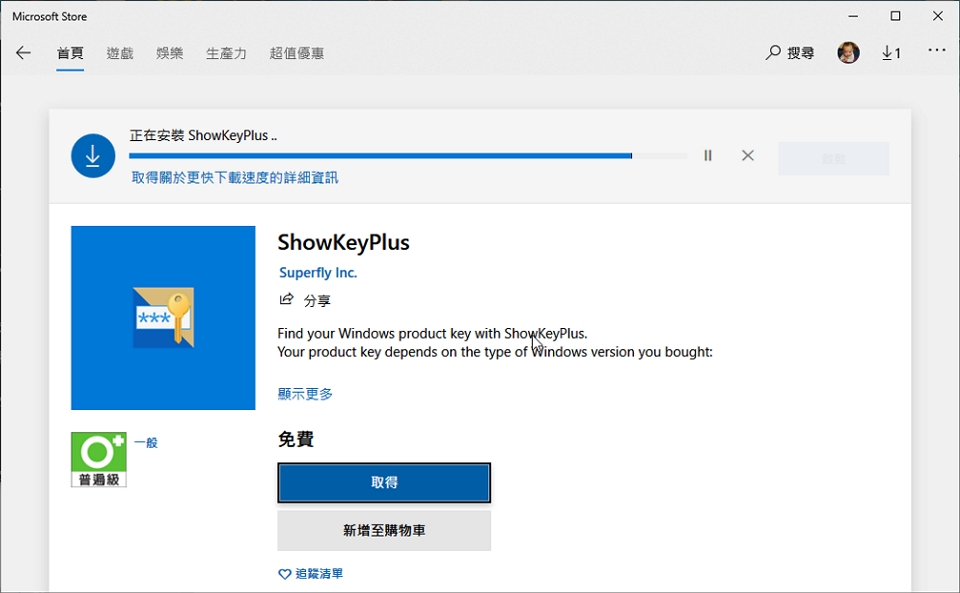
Task: Click the ShowKeyPlus app logo
Action: [x=162, y=317]
